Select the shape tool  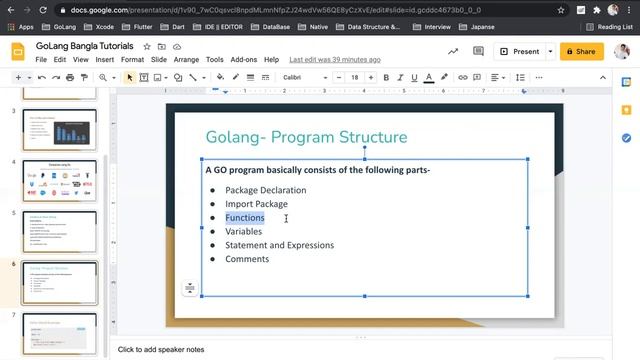click(x=178, y=78)
